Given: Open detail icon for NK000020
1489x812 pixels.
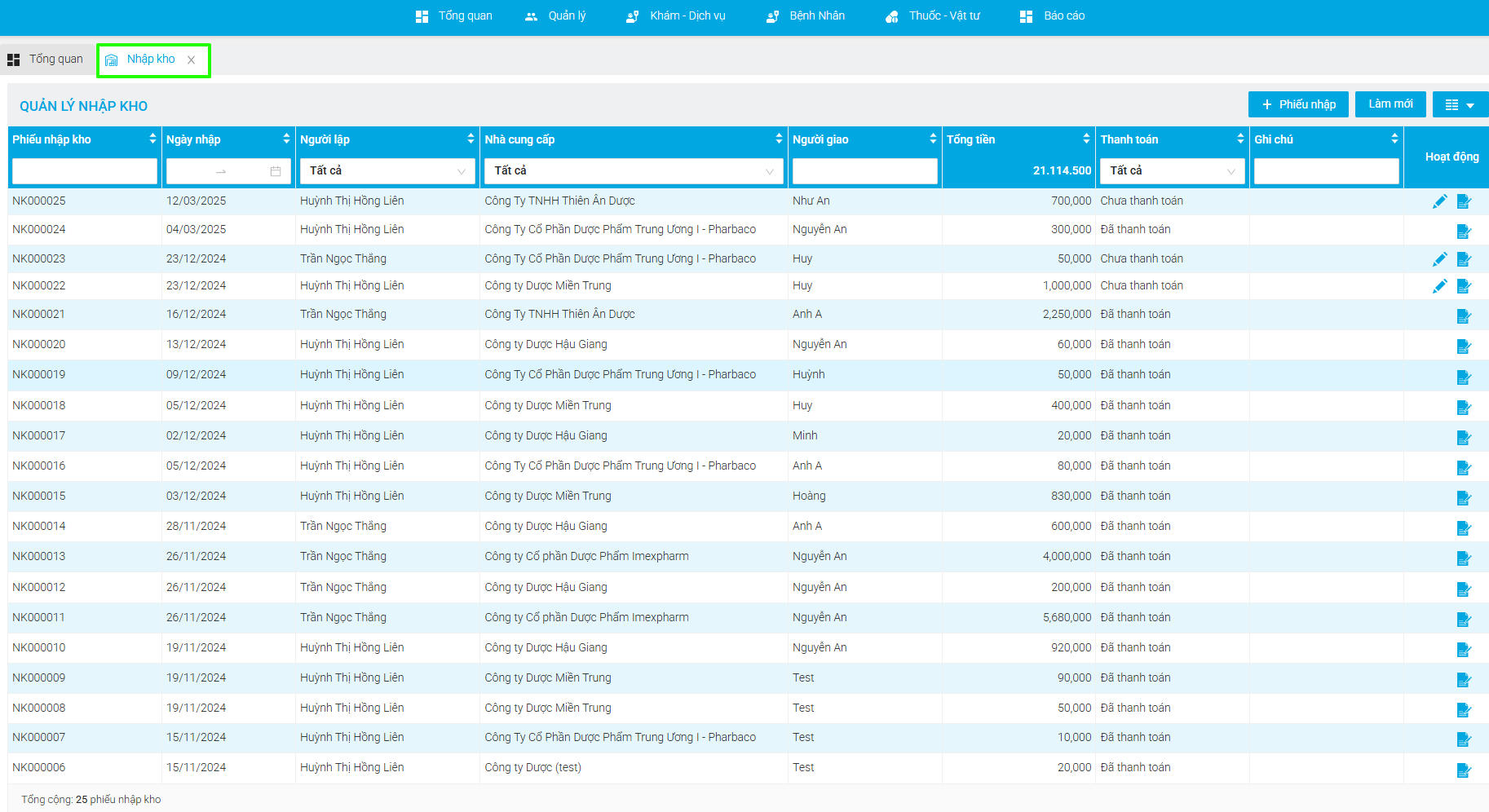Looking at the screenshot, I should pos(1464,346).
